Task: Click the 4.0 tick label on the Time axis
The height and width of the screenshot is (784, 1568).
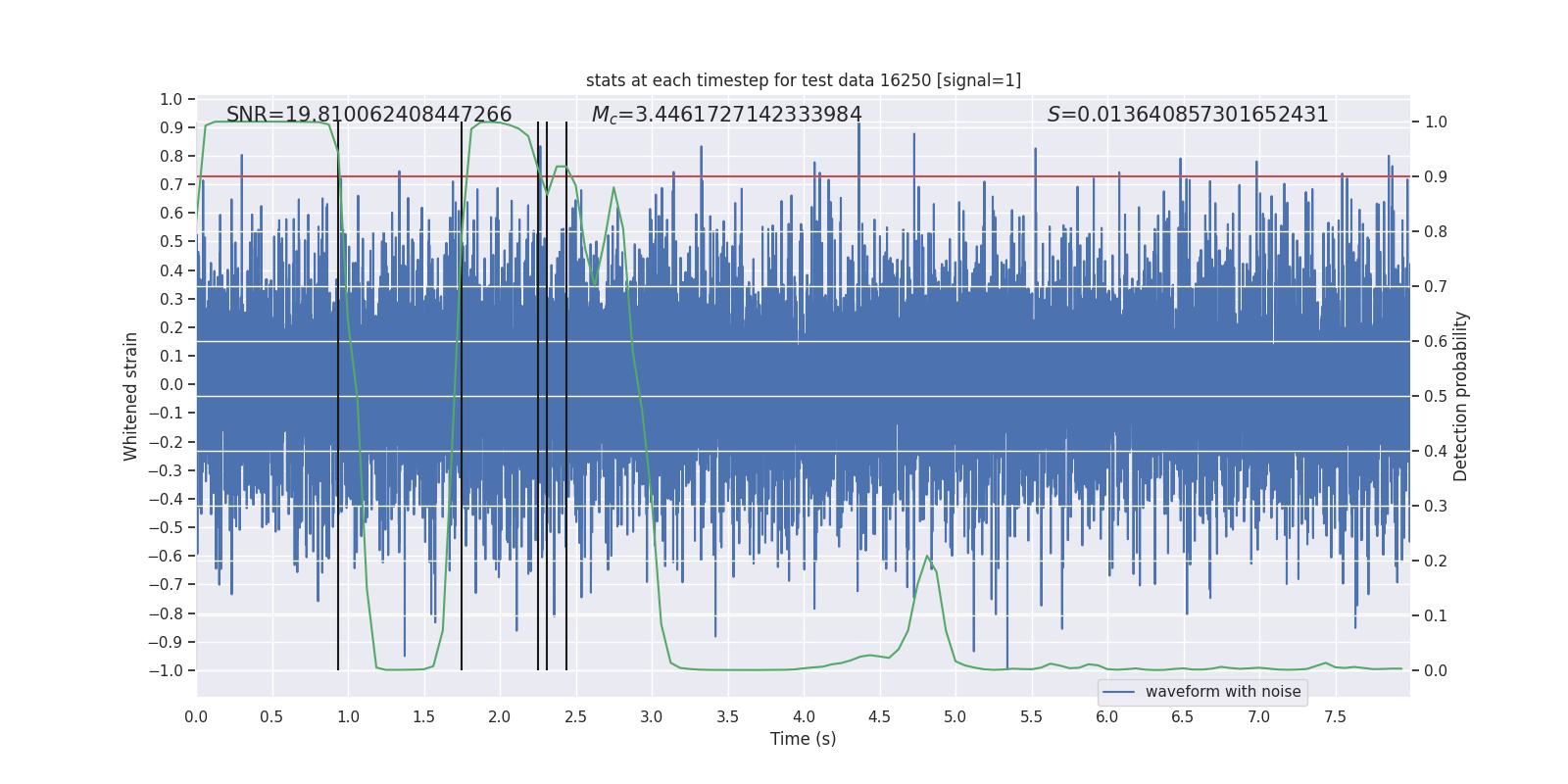Action: [x=804, y=716]
